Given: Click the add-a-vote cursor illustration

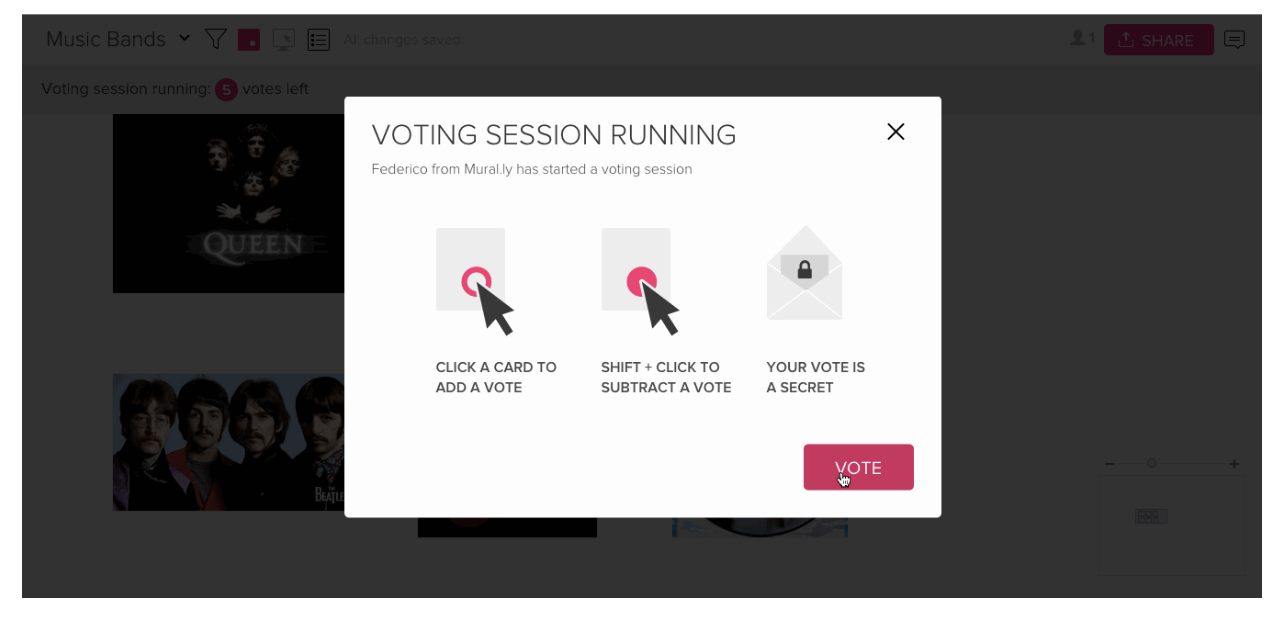Looking at the screenshot, I should (x=475, y=281).
